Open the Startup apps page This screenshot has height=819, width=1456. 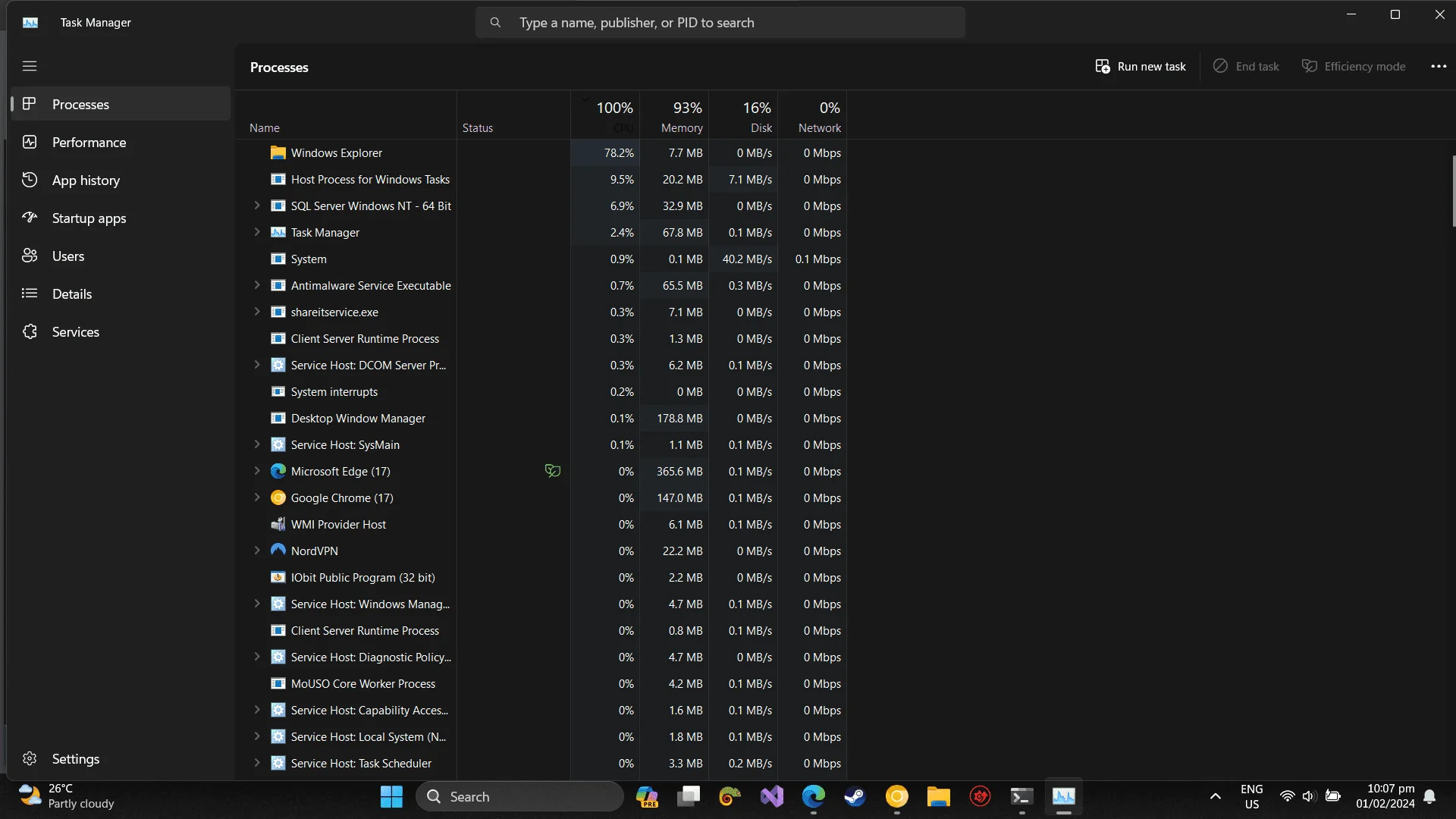click(121, 218)
